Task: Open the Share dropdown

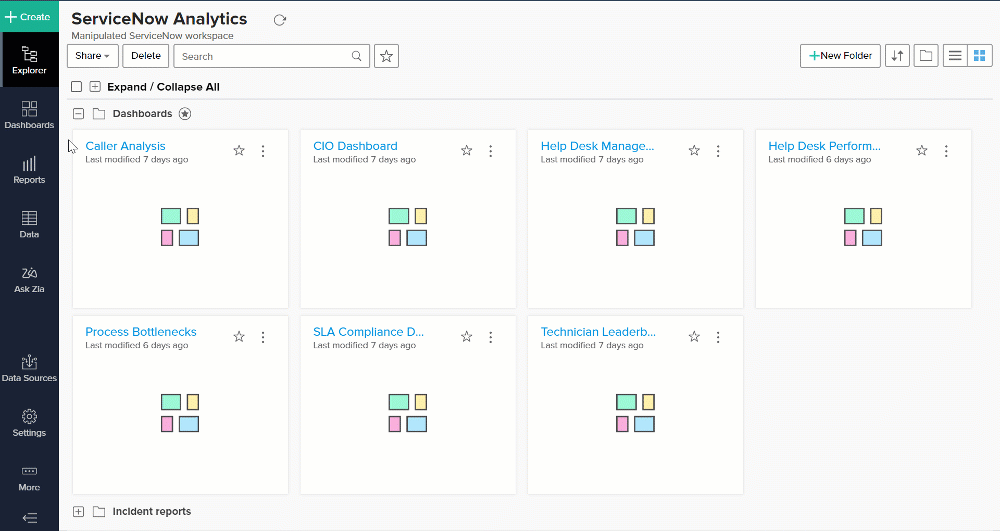Action: click(93, 56)
